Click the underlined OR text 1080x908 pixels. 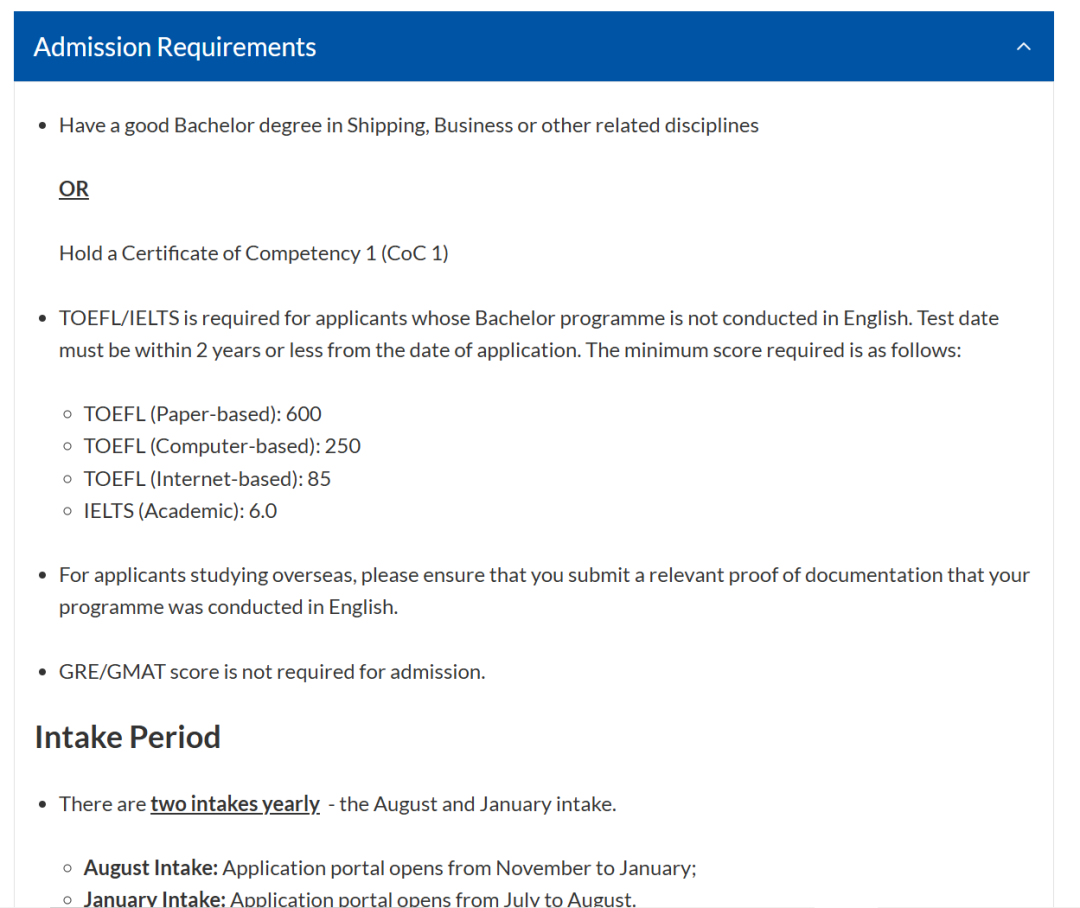coord(74,189)
